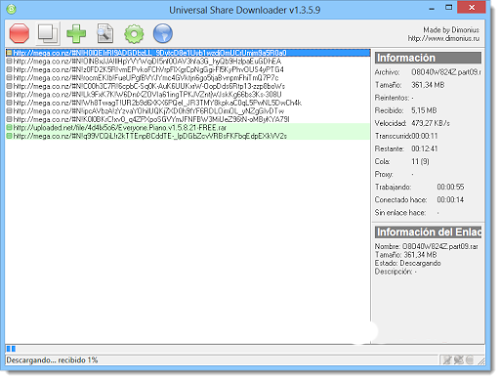Viewport: 500px width, 380px height.
Task: Click the Trabajando 00:00:55 value
Action: click(x=450, y=187)
